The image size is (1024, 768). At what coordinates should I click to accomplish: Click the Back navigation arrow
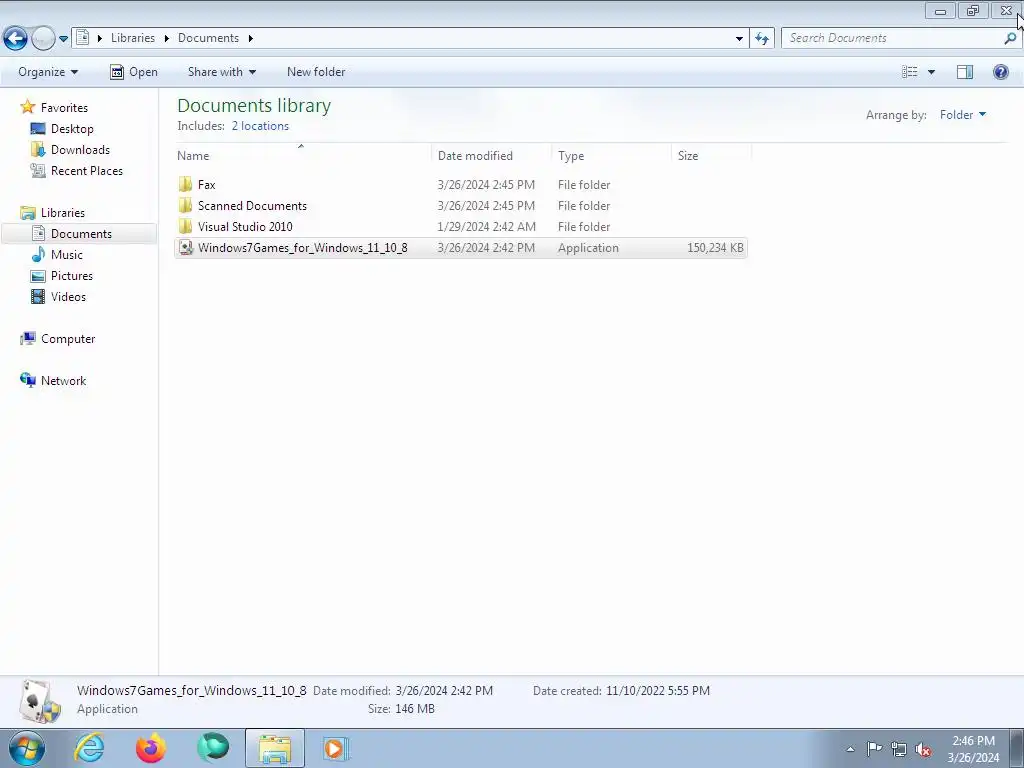16,39
